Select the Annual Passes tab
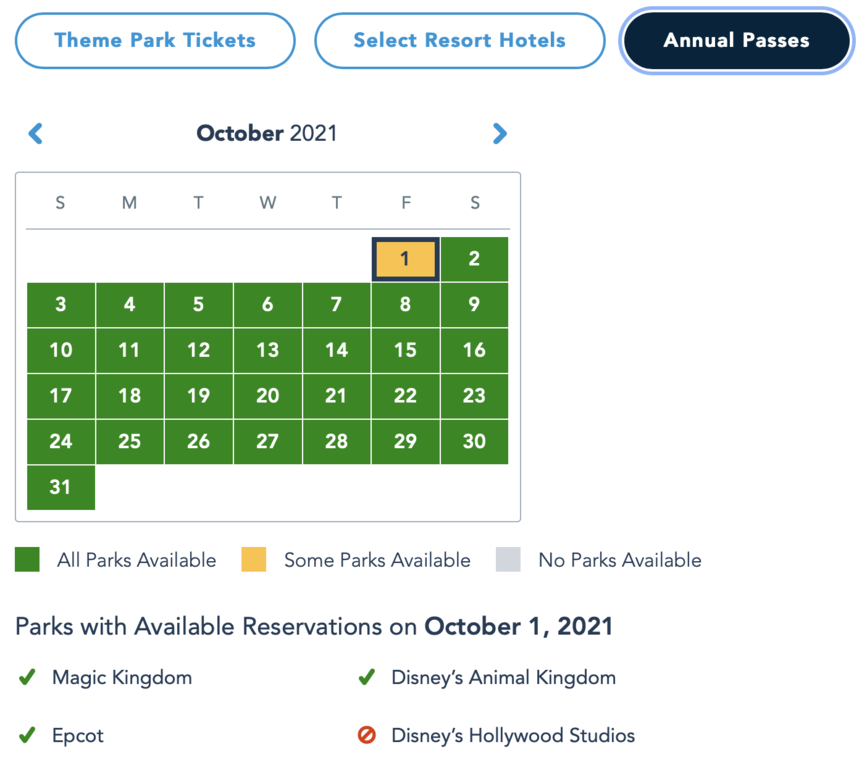 736,41
